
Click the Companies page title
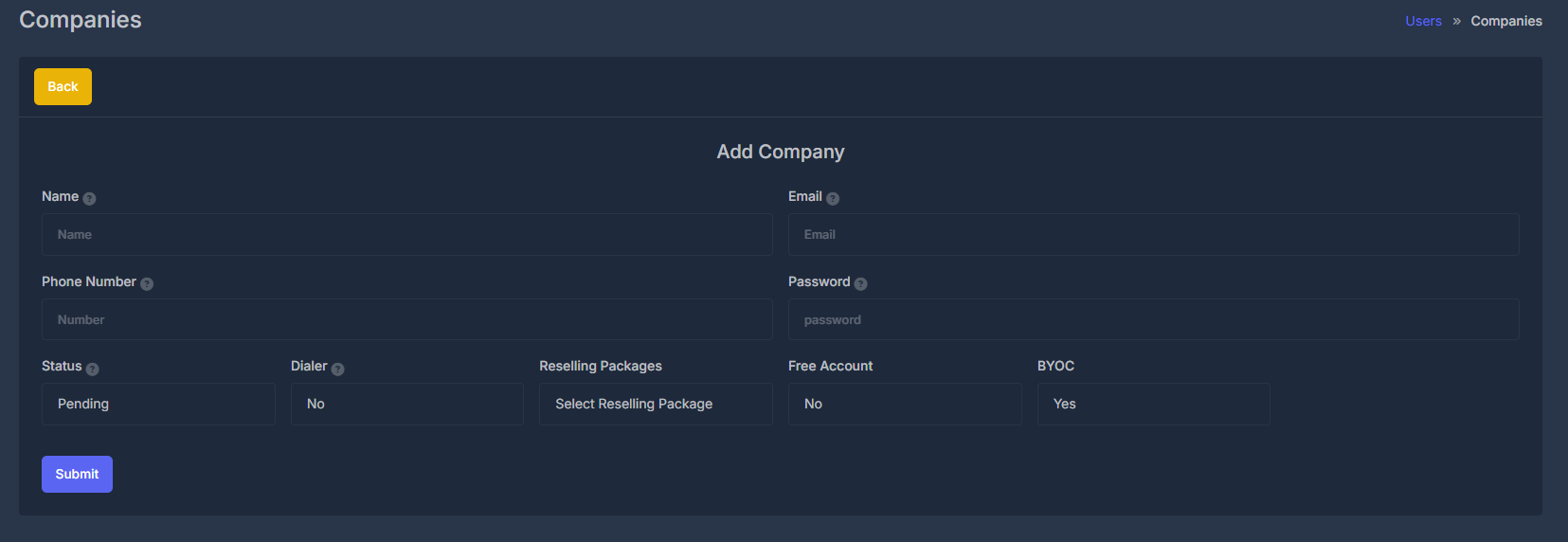81,20
